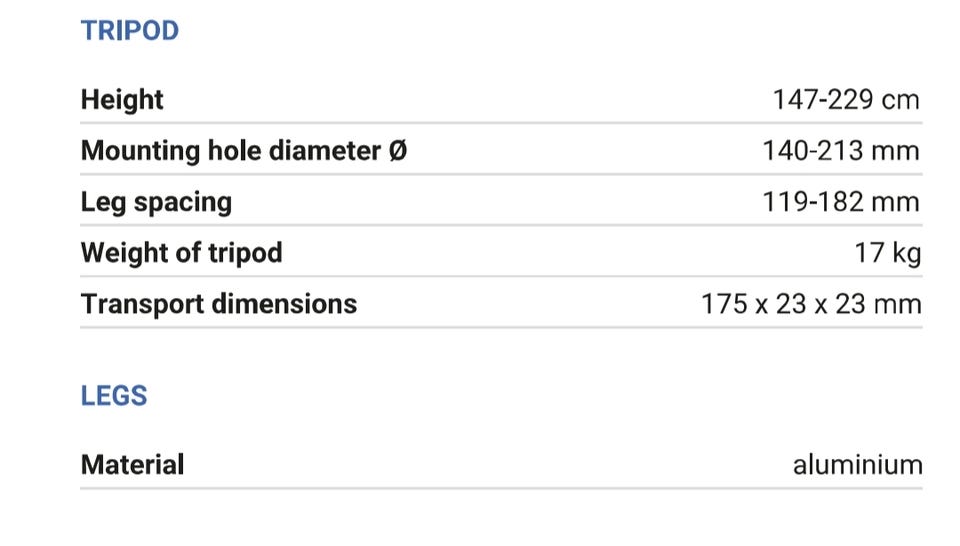Click the divider line under Leg spacing row
The width and height of the screenshot is (960, 546).
click(x=500, y=226)
